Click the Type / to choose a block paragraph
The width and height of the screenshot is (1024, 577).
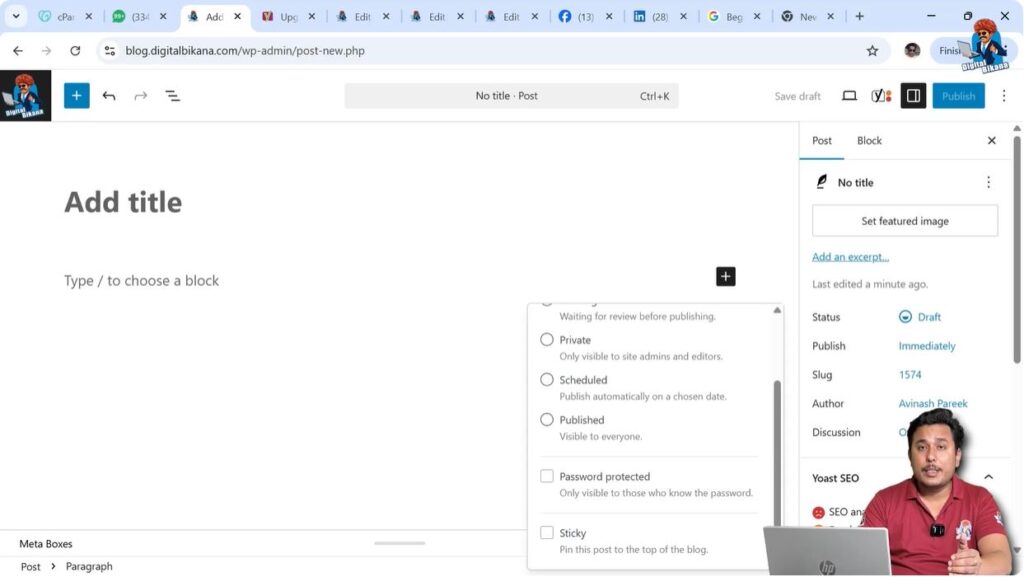(142, 281)
